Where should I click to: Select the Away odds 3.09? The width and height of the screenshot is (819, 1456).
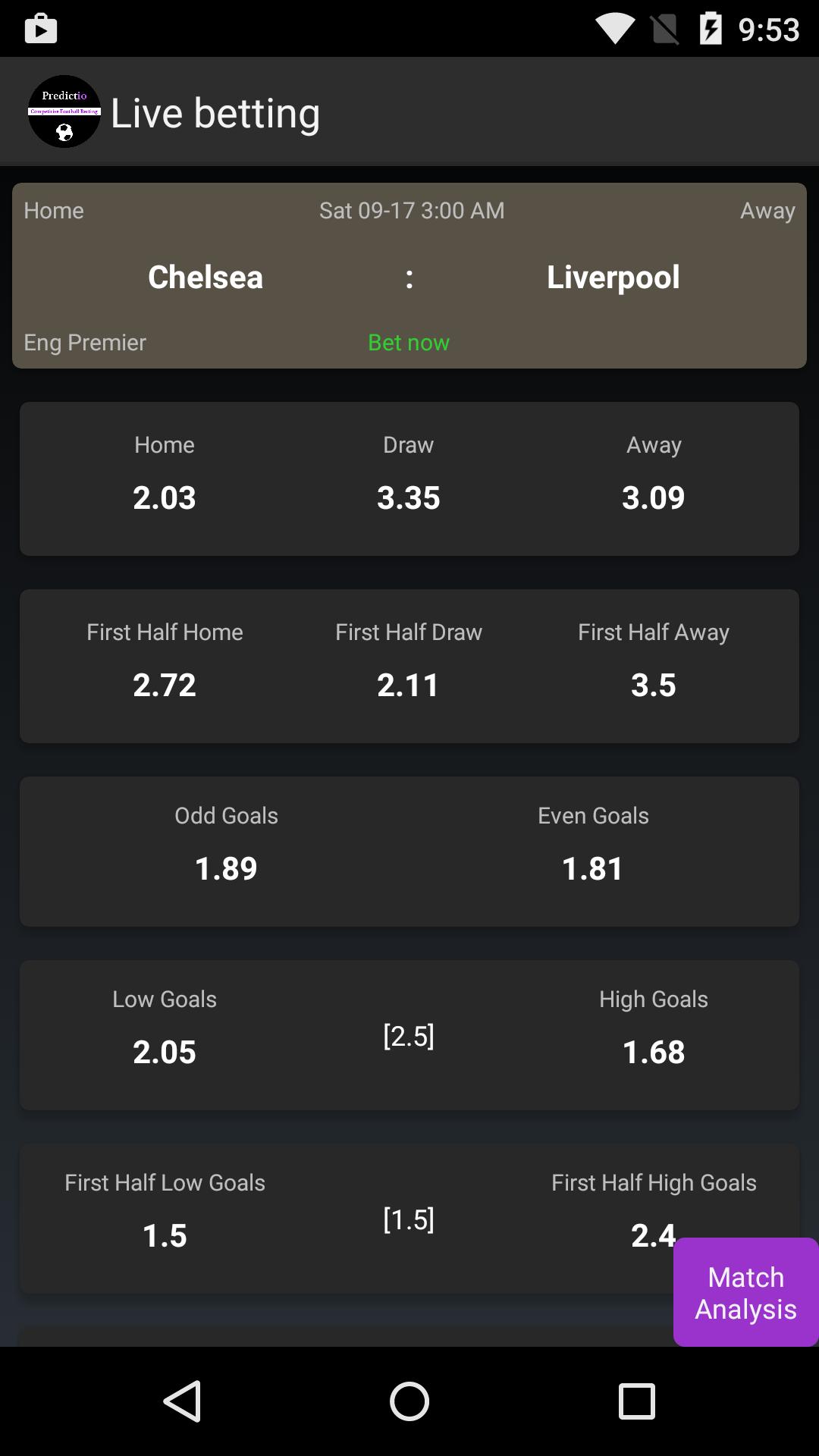click(653, 497)
